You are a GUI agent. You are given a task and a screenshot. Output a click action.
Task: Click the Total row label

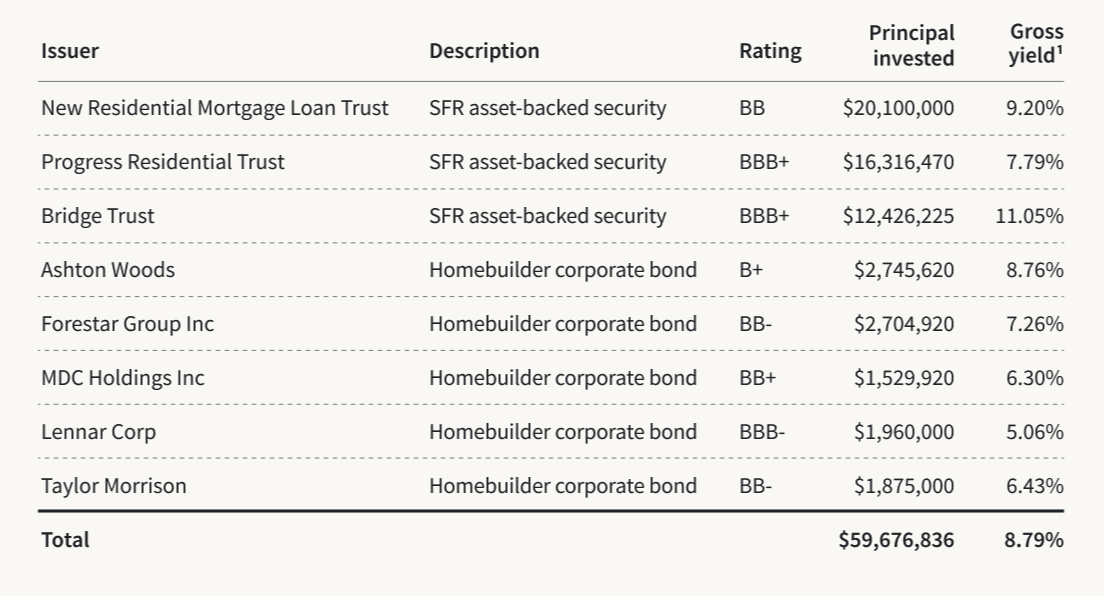pos(65,540)
